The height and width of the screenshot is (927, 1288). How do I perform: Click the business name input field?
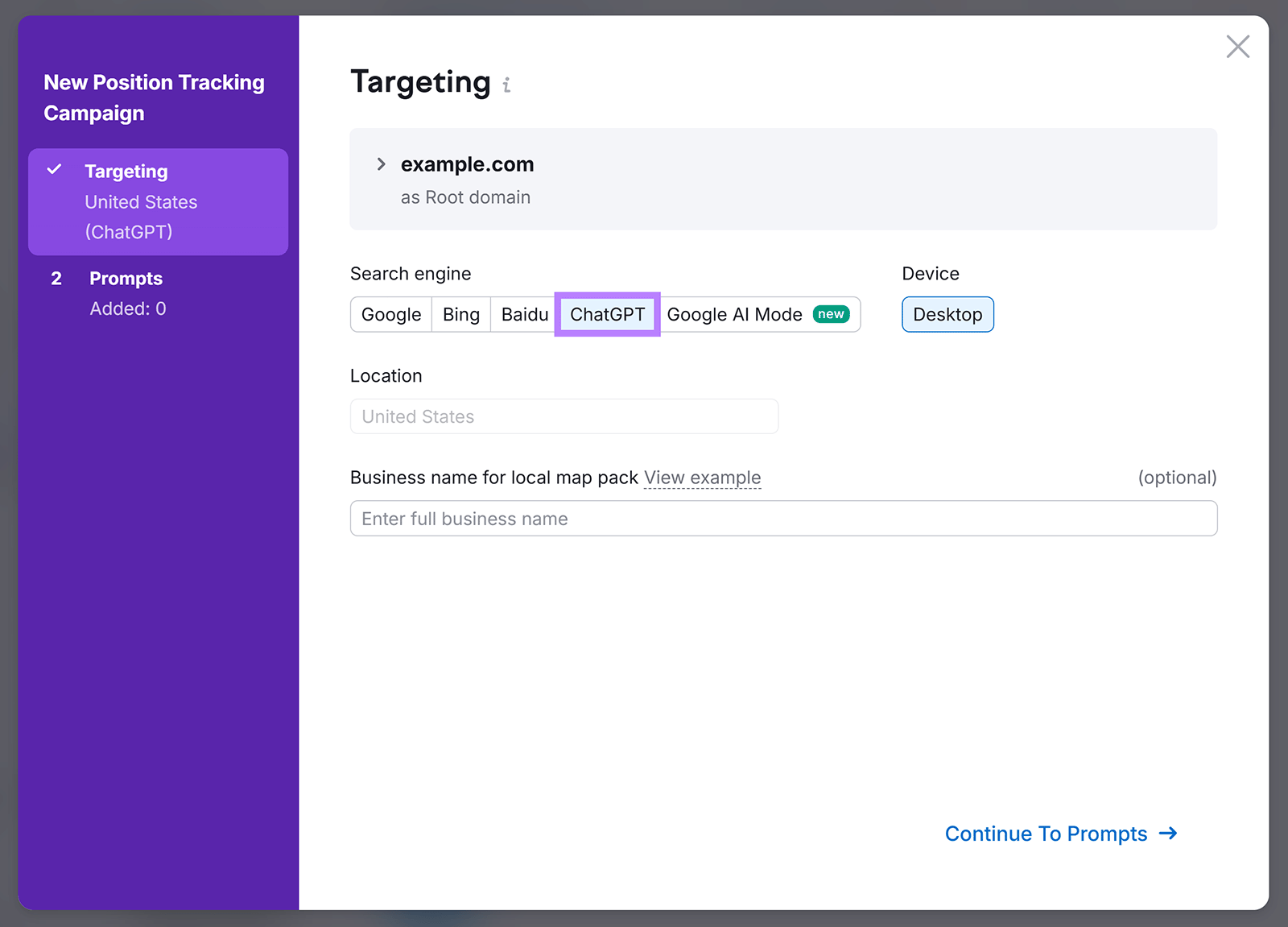coord(783,518)
